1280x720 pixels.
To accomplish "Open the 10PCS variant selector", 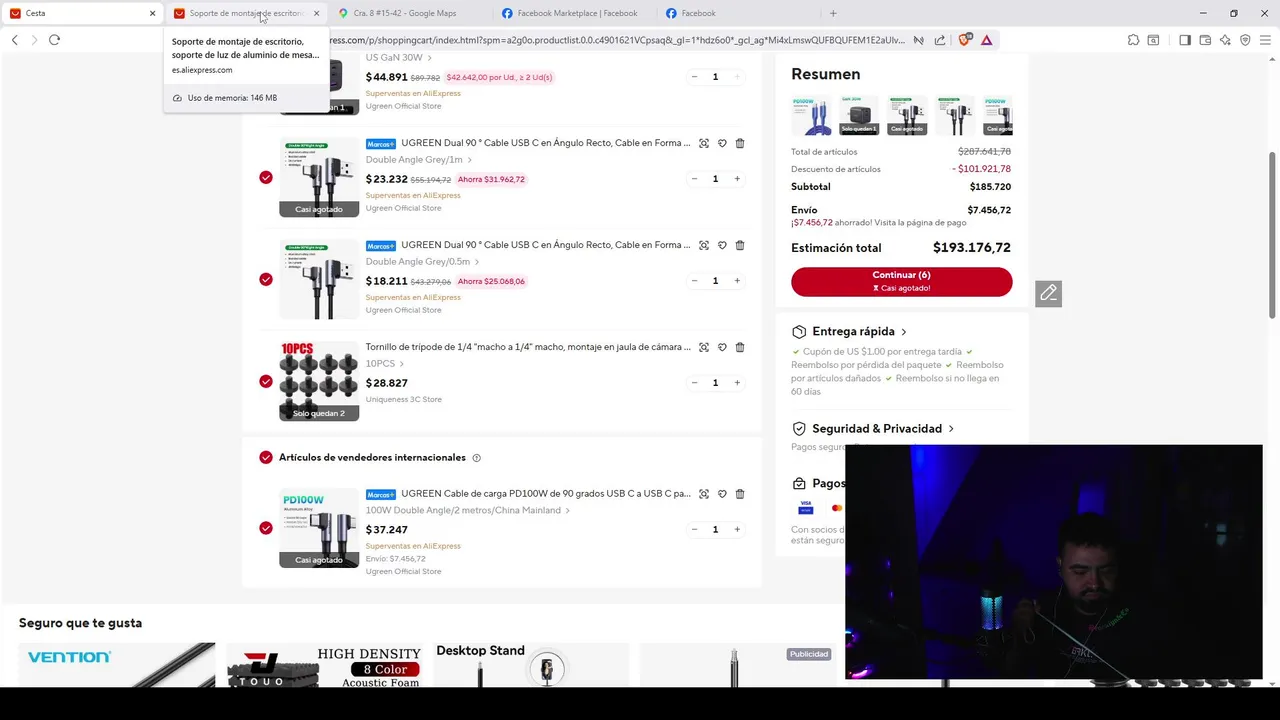I will (385, 364).
